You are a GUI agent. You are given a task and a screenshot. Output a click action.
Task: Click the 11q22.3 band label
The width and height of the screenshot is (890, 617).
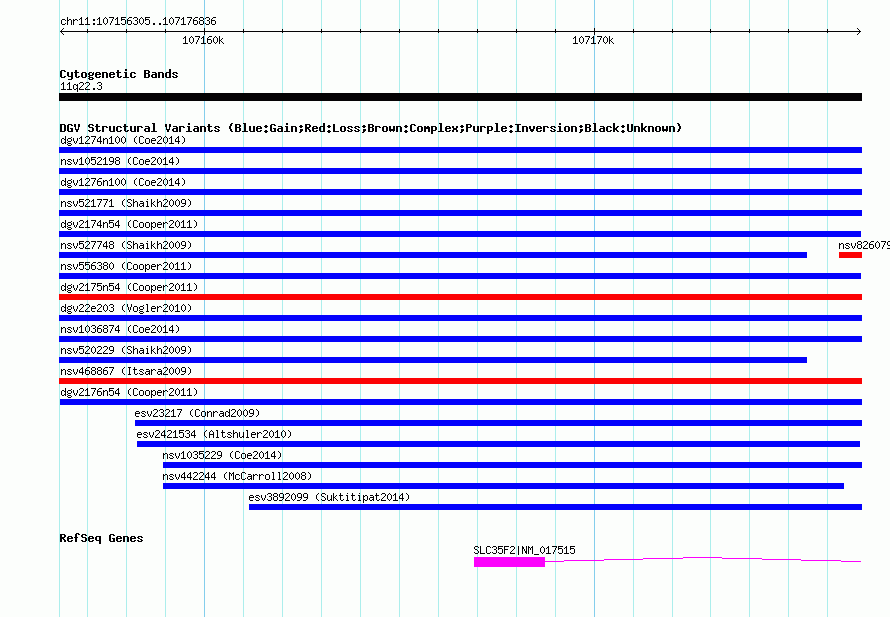[81, 86]
